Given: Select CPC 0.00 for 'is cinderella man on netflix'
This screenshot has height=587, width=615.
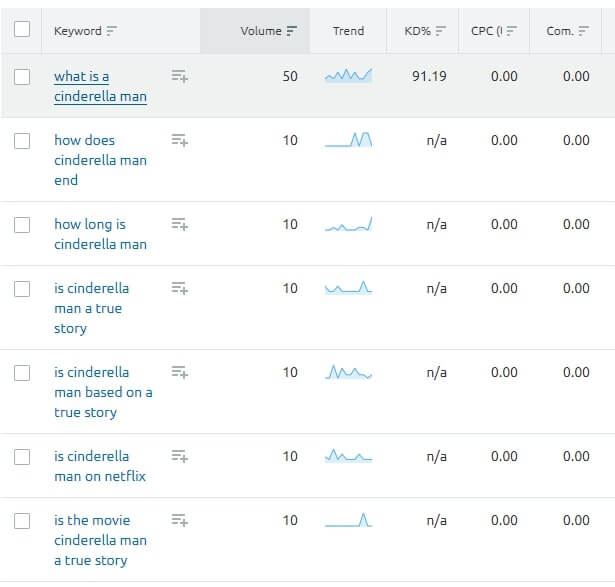Looking at the screenshot, I should (504, 456).
